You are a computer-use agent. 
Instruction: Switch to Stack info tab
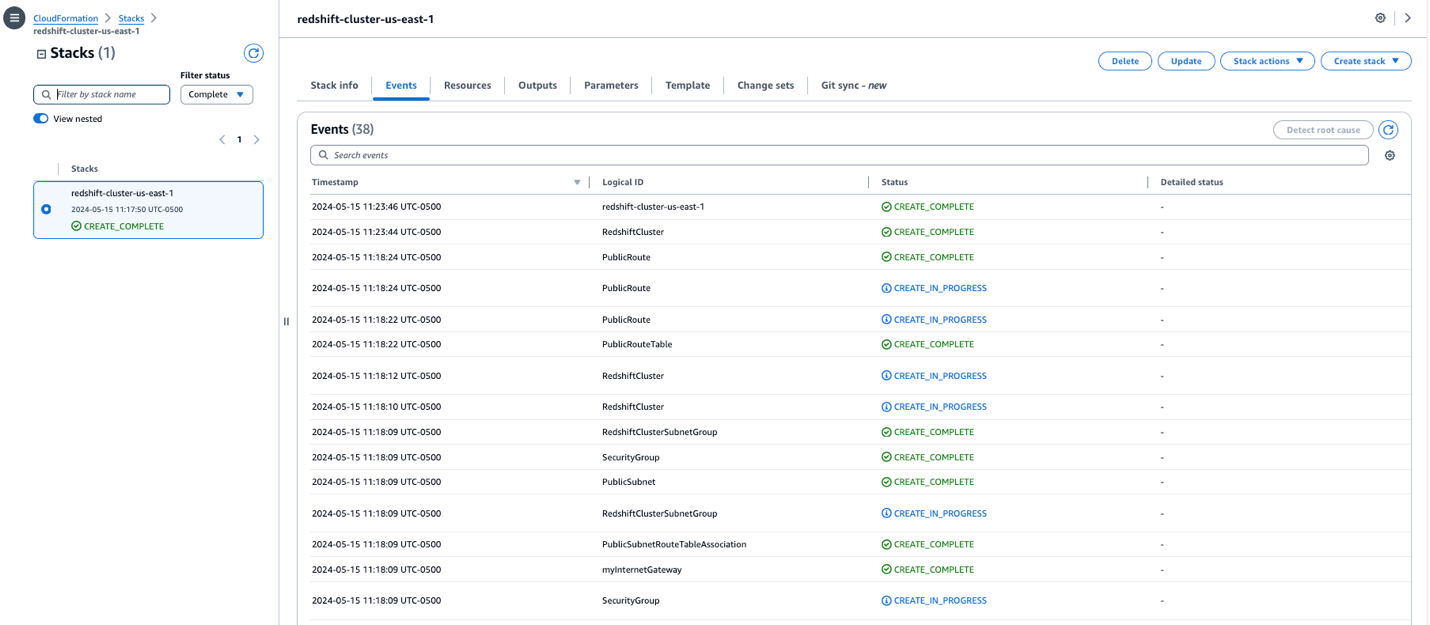[x=334, y=85]
